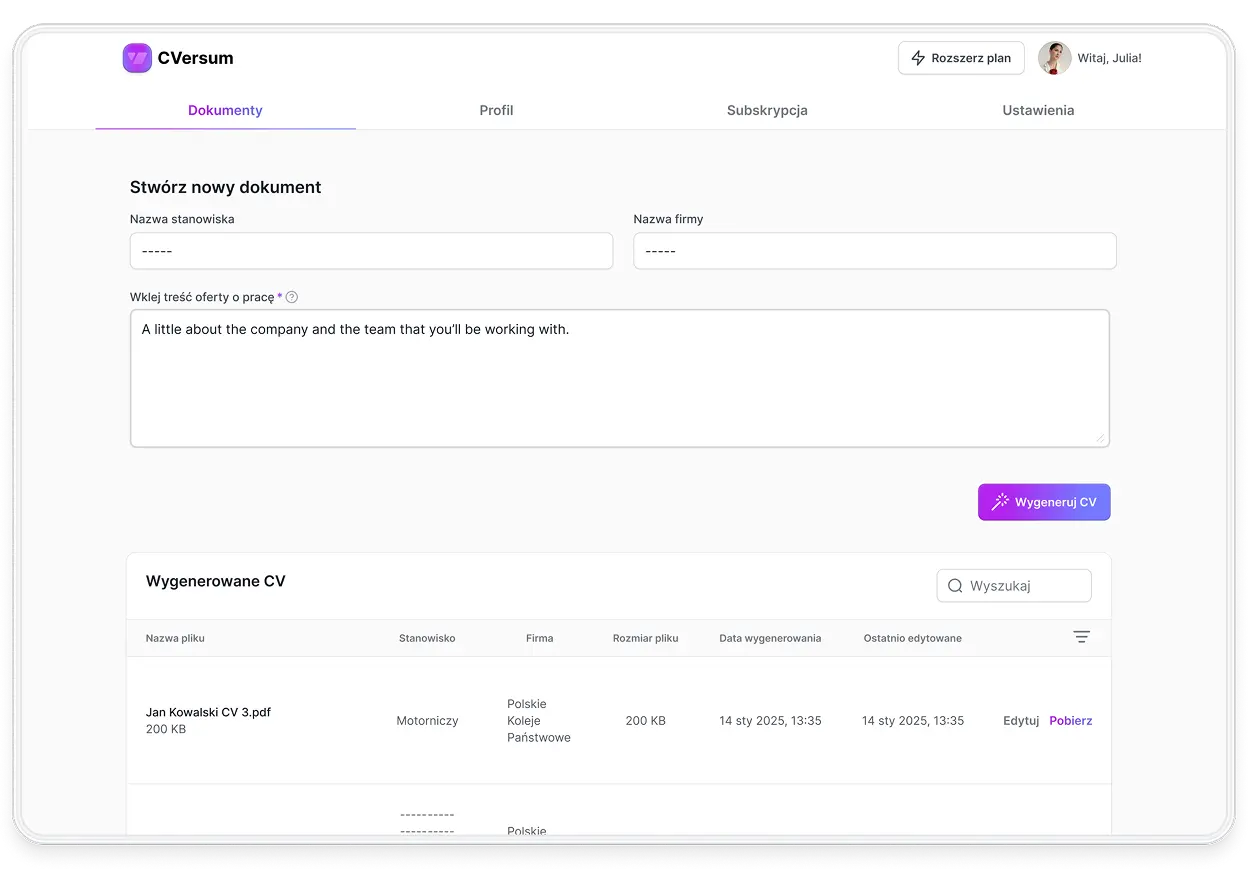
Task: Click Edytuj for Jan Kowalski CV 3.pdf
Action: click(x=1021, y=721)
